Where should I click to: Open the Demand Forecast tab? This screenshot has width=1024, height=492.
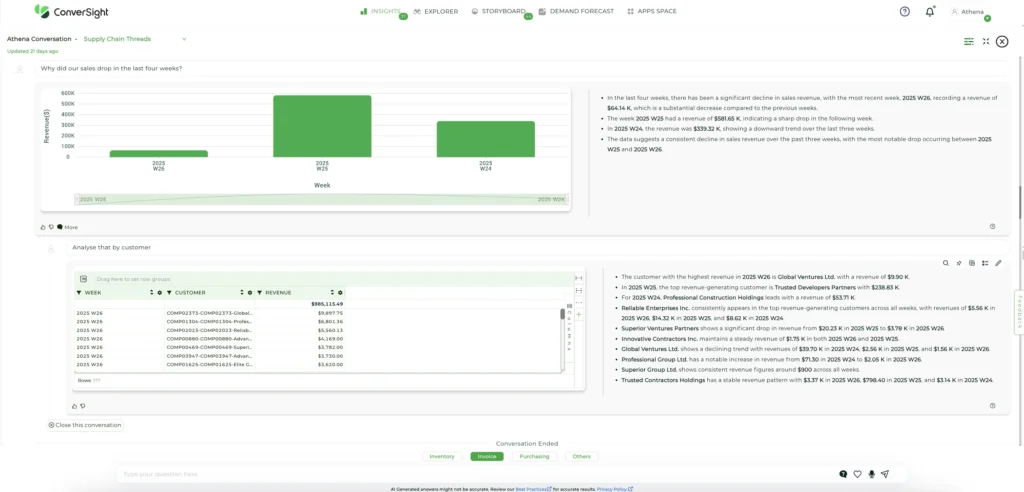575,12
